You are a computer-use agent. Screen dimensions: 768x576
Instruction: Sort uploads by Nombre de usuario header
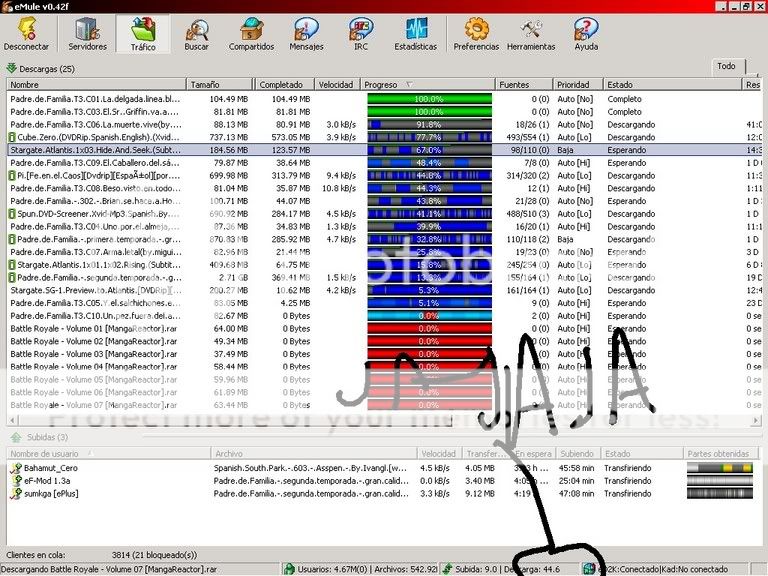[108, 454]
